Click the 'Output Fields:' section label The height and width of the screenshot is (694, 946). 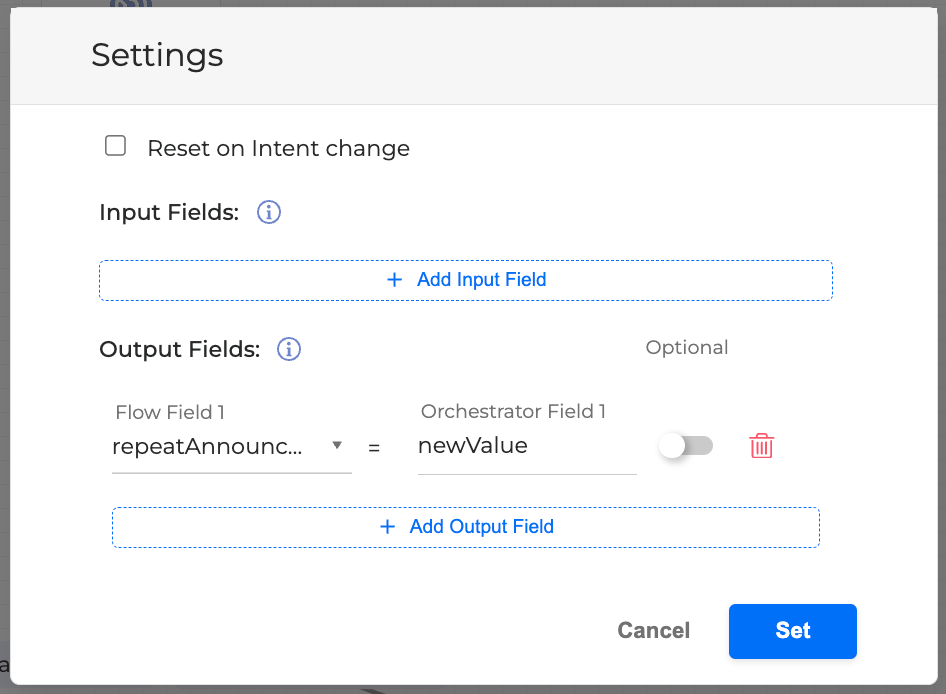(x=179, y=350)
